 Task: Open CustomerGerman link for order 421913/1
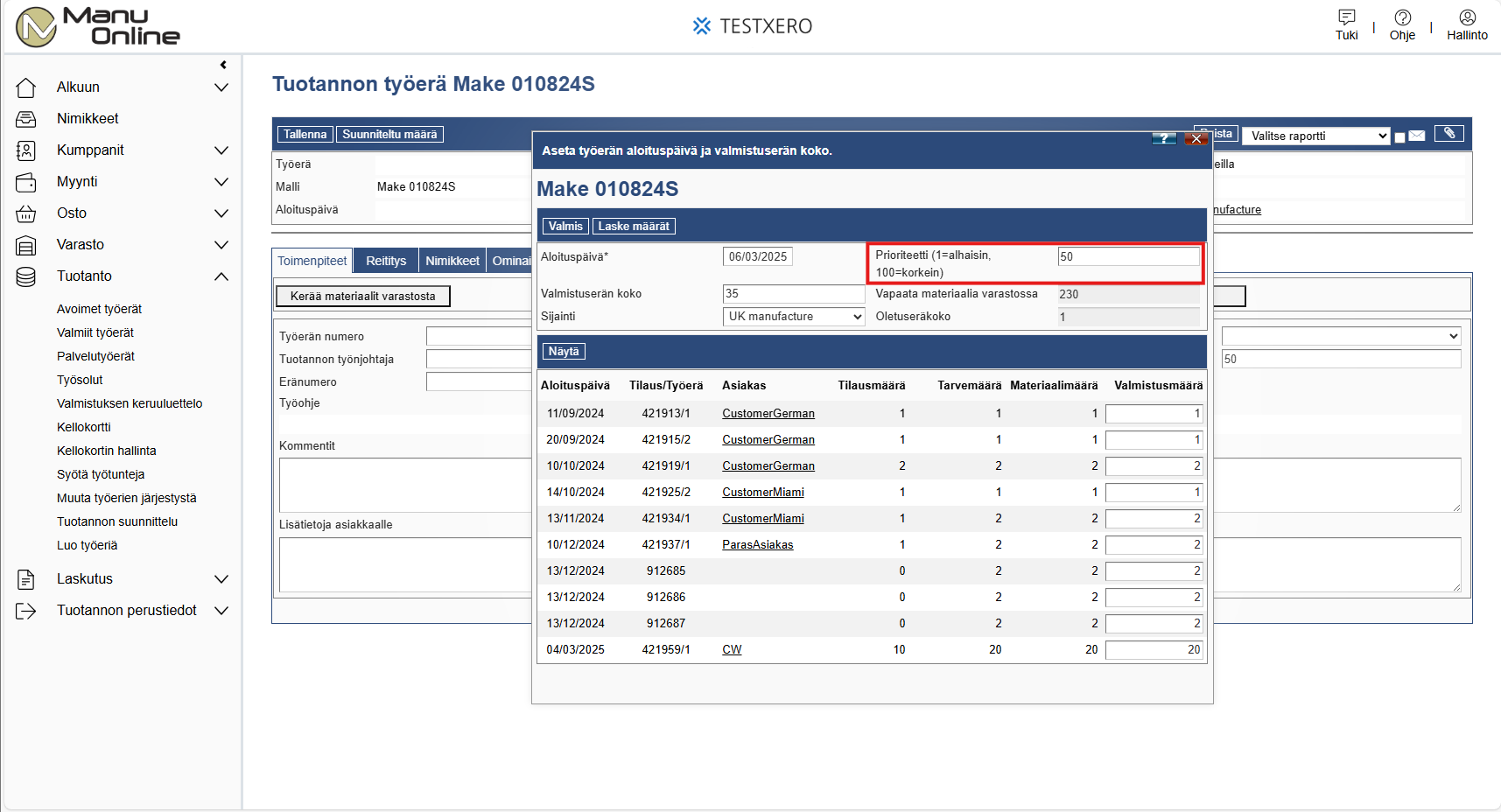coord(768,413)
